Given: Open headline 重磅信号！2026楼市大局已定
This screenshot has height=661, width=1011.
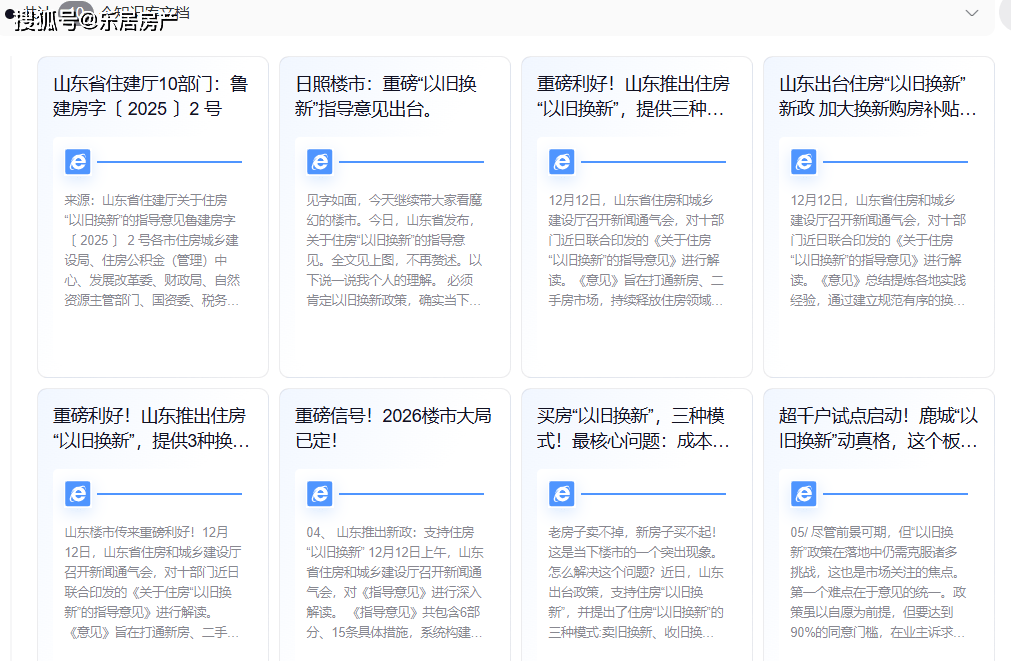Looking at the screenshot, I should [x=393, y=428].
